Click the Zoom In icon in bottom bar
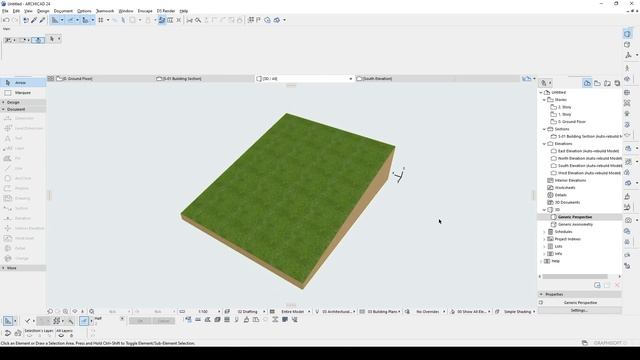Viewport: 640px width, 360px height. (x=65, y=311)
